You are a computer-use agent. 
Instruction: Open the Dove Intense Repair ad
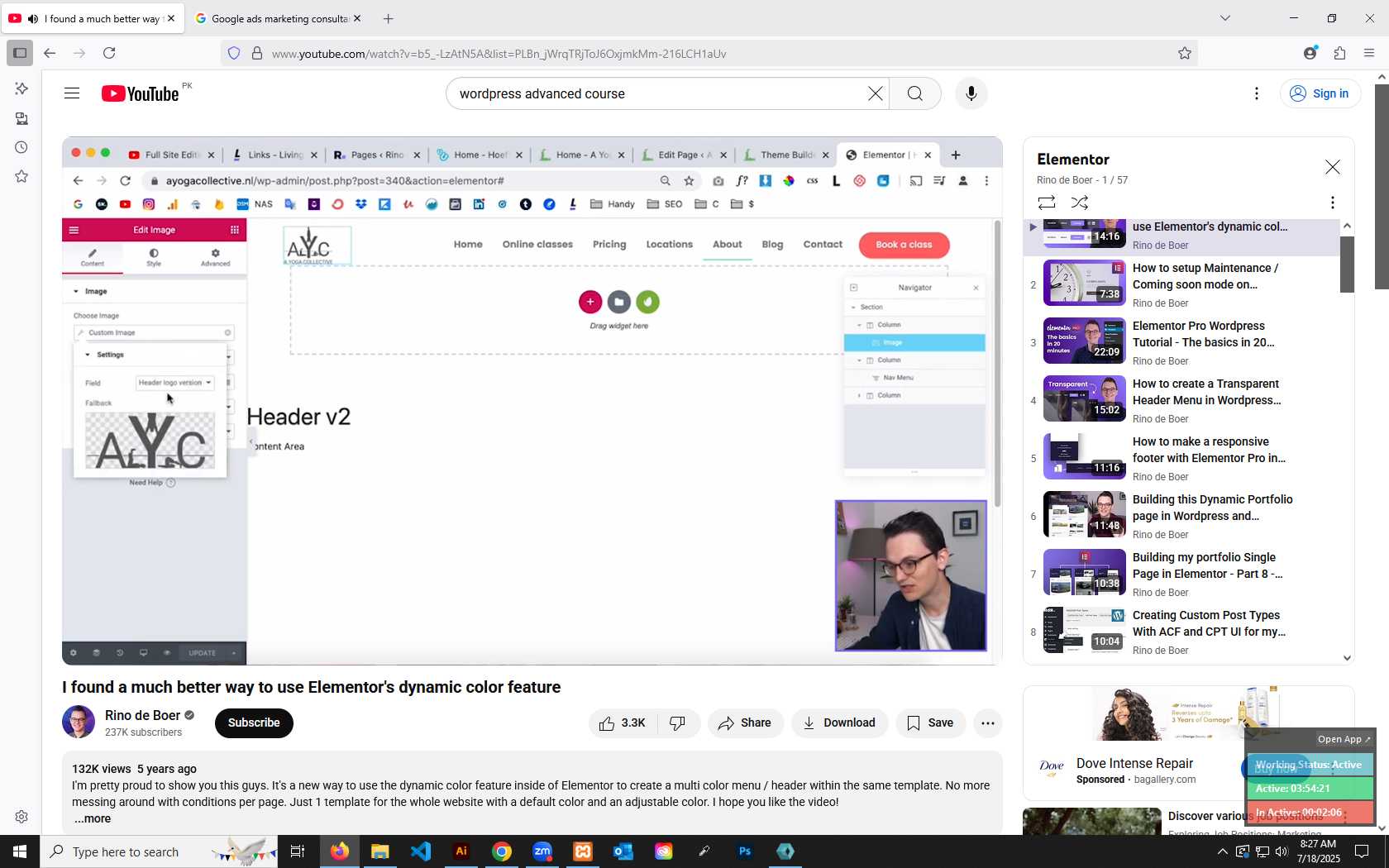tap(1134, 764)
